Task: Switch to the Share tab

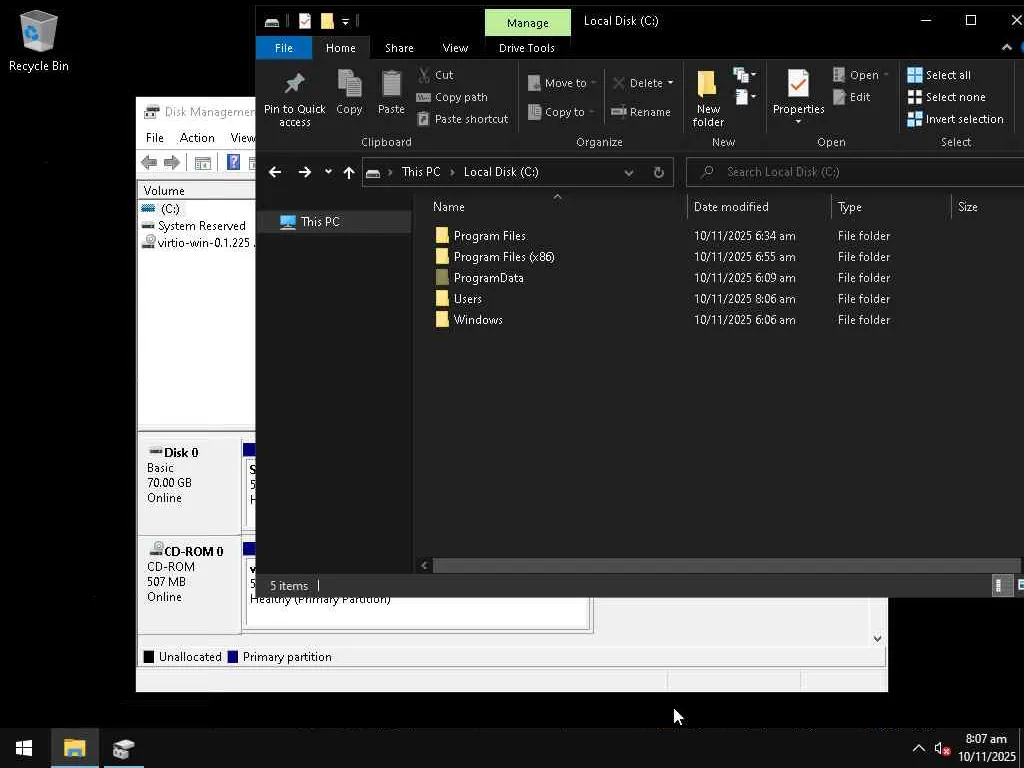Action: [399, 48]
